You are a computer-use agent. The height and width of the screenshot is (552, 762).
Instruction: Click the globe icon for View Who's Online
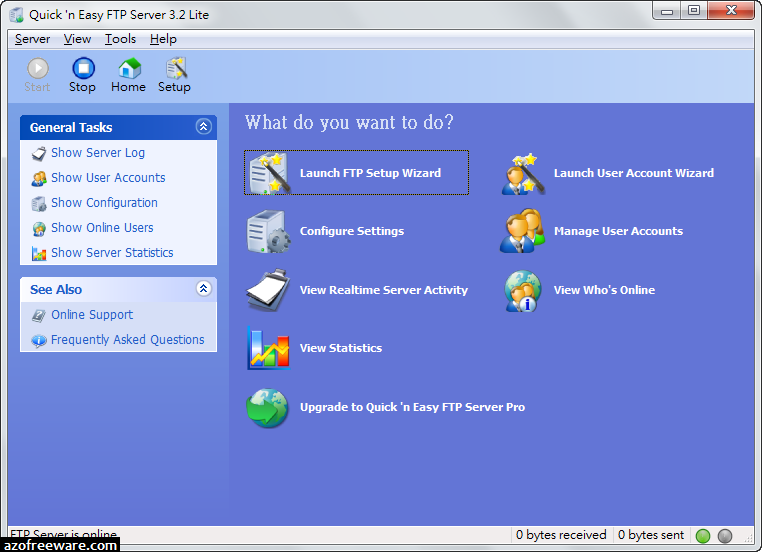pyautogui.click(x=523, y=291)
